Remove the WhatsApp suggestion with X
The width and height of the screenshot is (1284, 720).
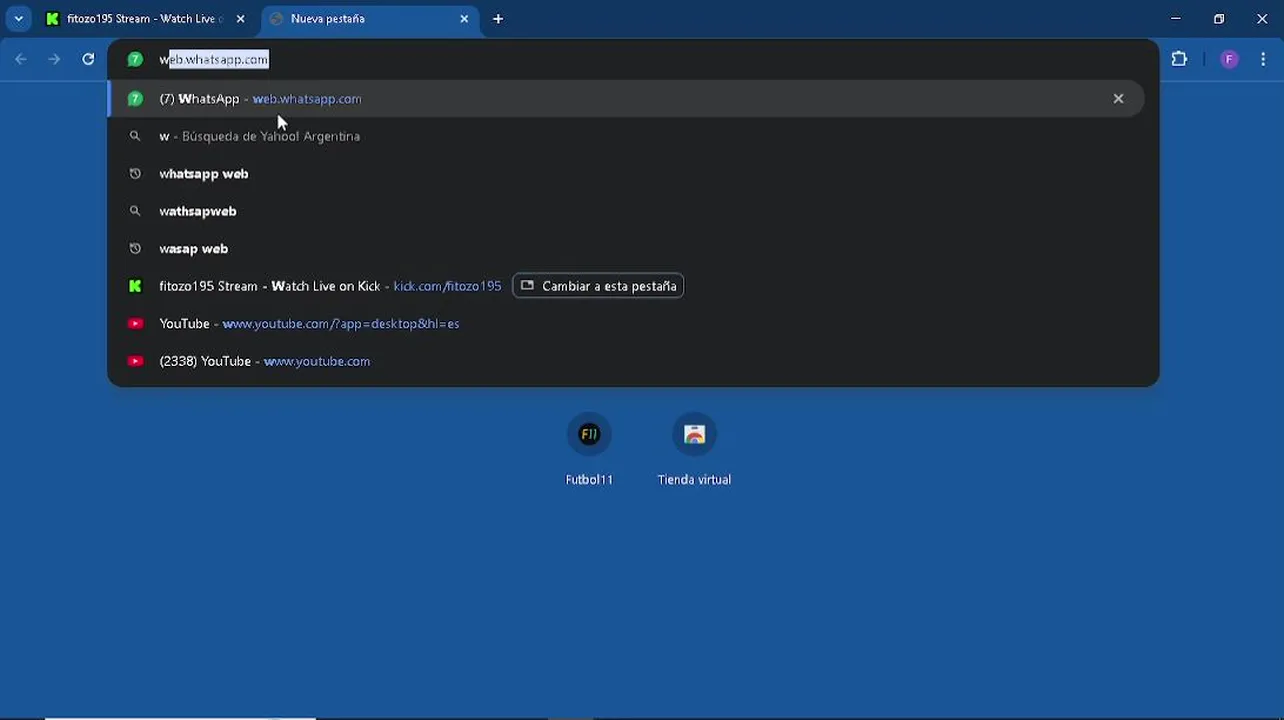coord(1118,99)
